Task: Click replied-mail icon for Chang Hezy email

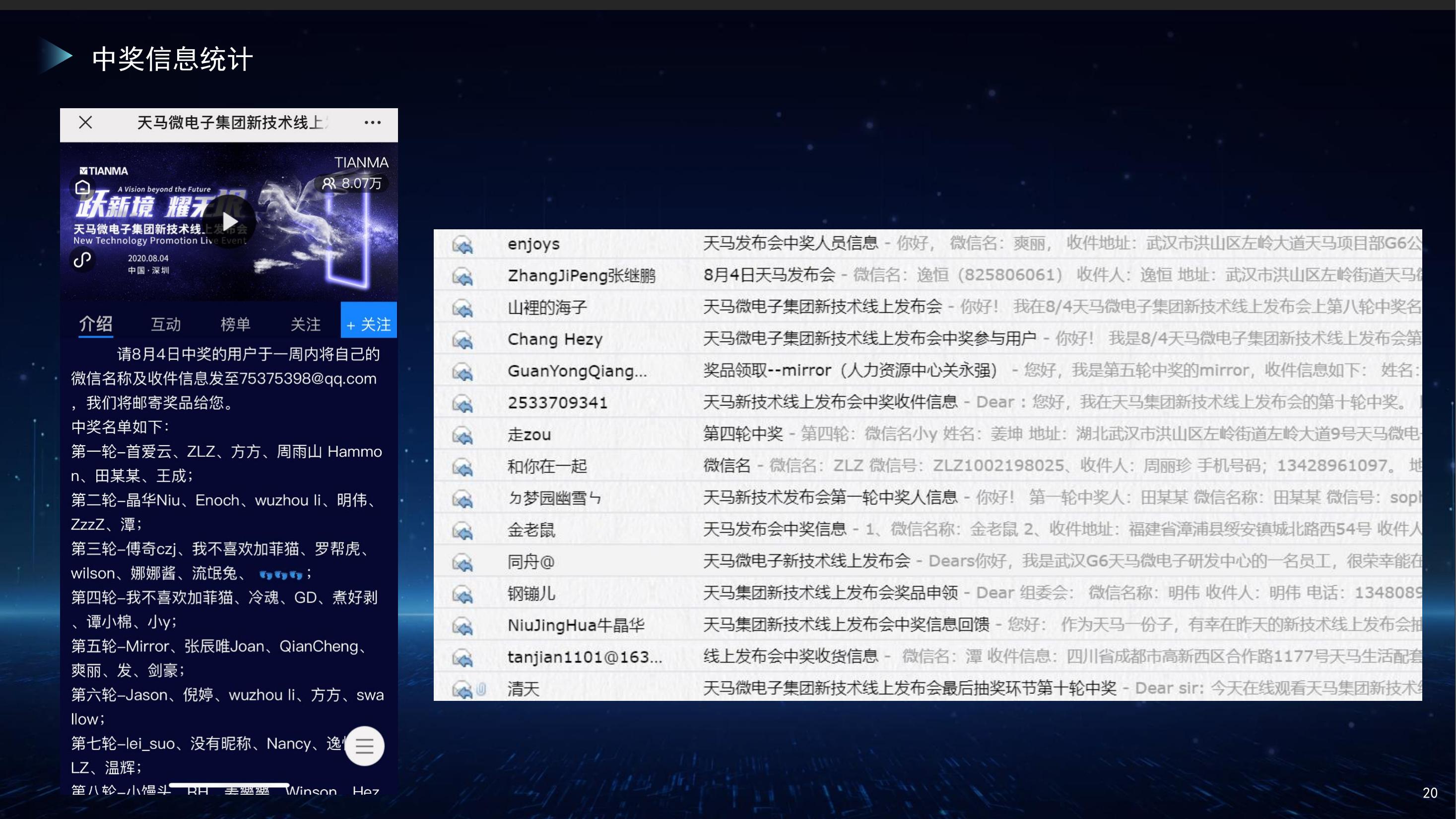Action: [x=463, y=340]
